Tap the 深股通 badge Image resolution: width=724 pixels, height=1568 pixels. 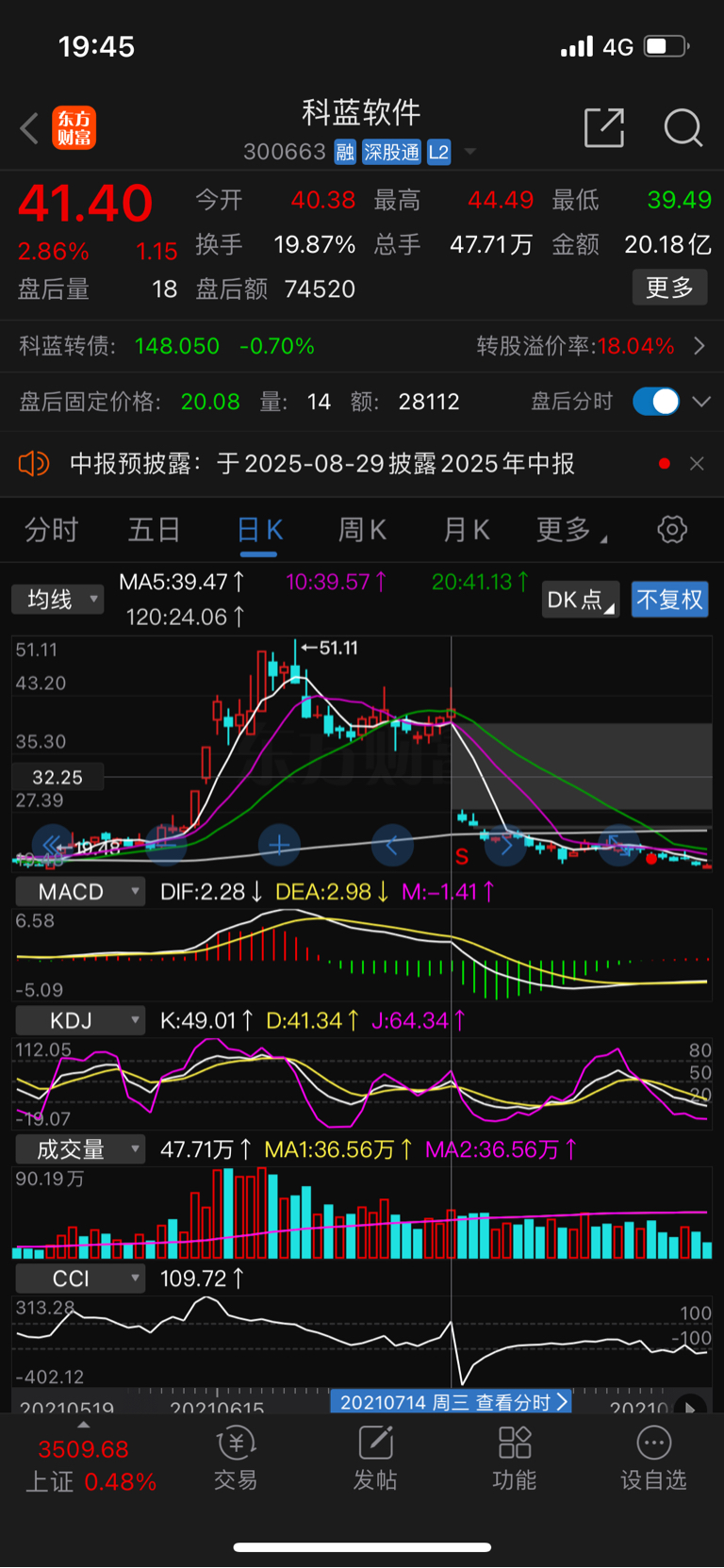(x=391, y=152)
